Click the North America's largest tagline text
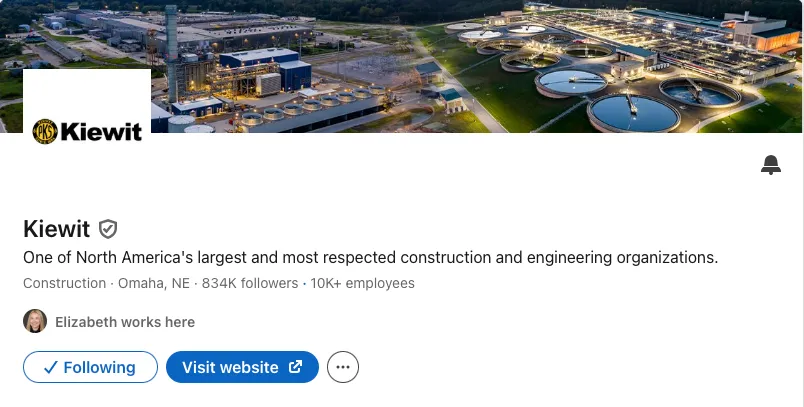The width and height of the screenshot is (804, 407). click(x=371, y=257)
